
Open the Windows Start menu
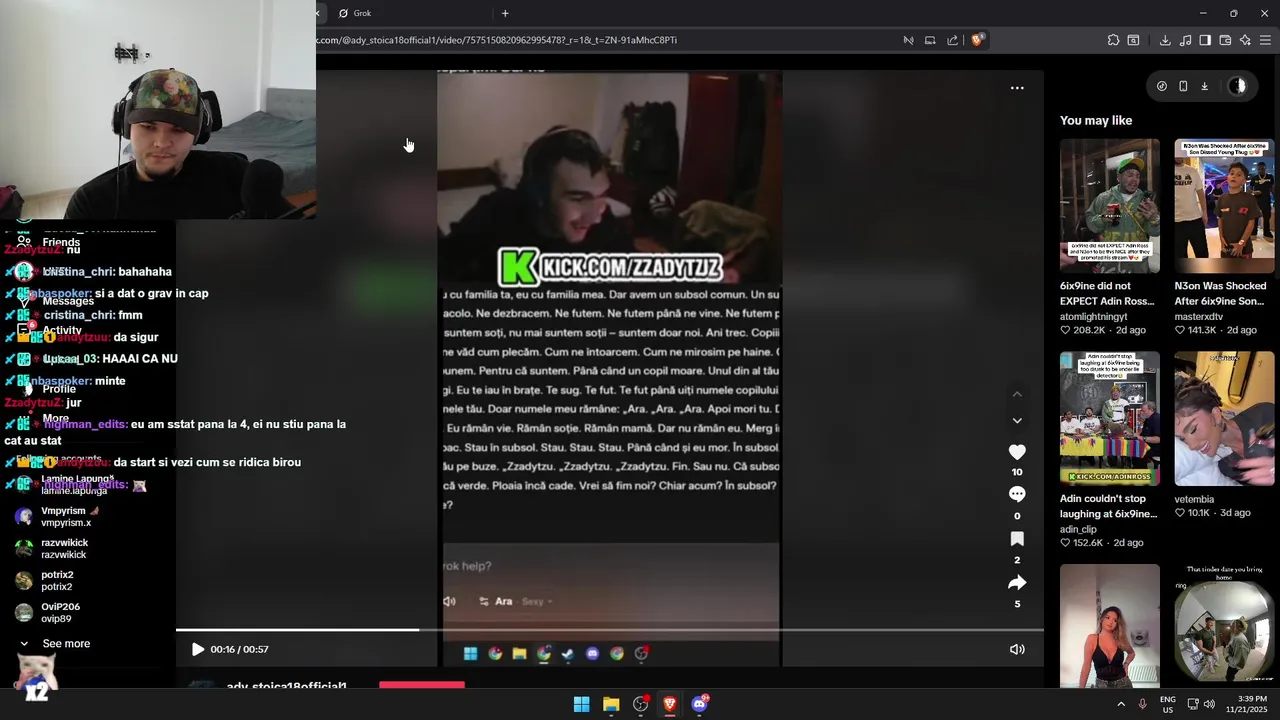tap(581, 704)
